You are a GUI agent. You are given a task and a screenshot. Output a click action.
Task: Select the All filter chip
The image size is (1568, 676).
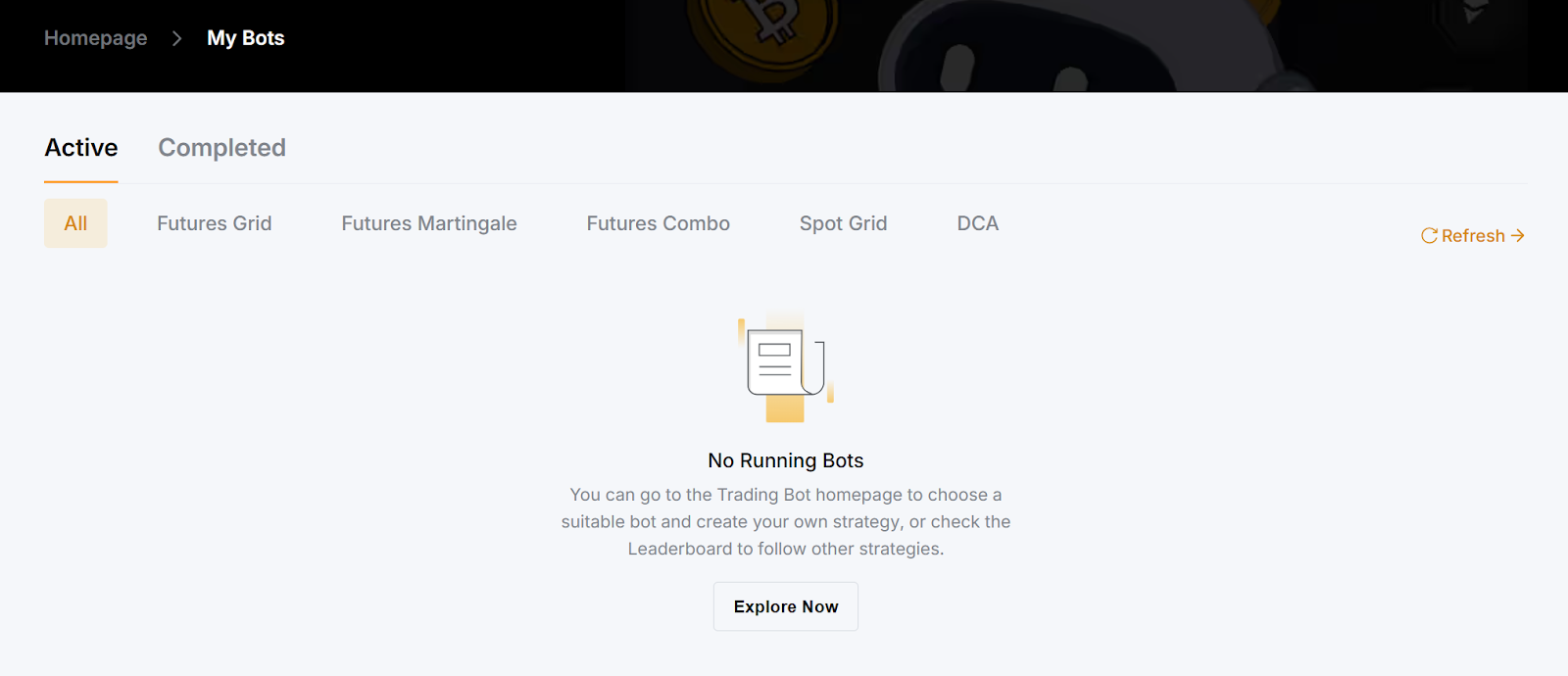(75, 223)
